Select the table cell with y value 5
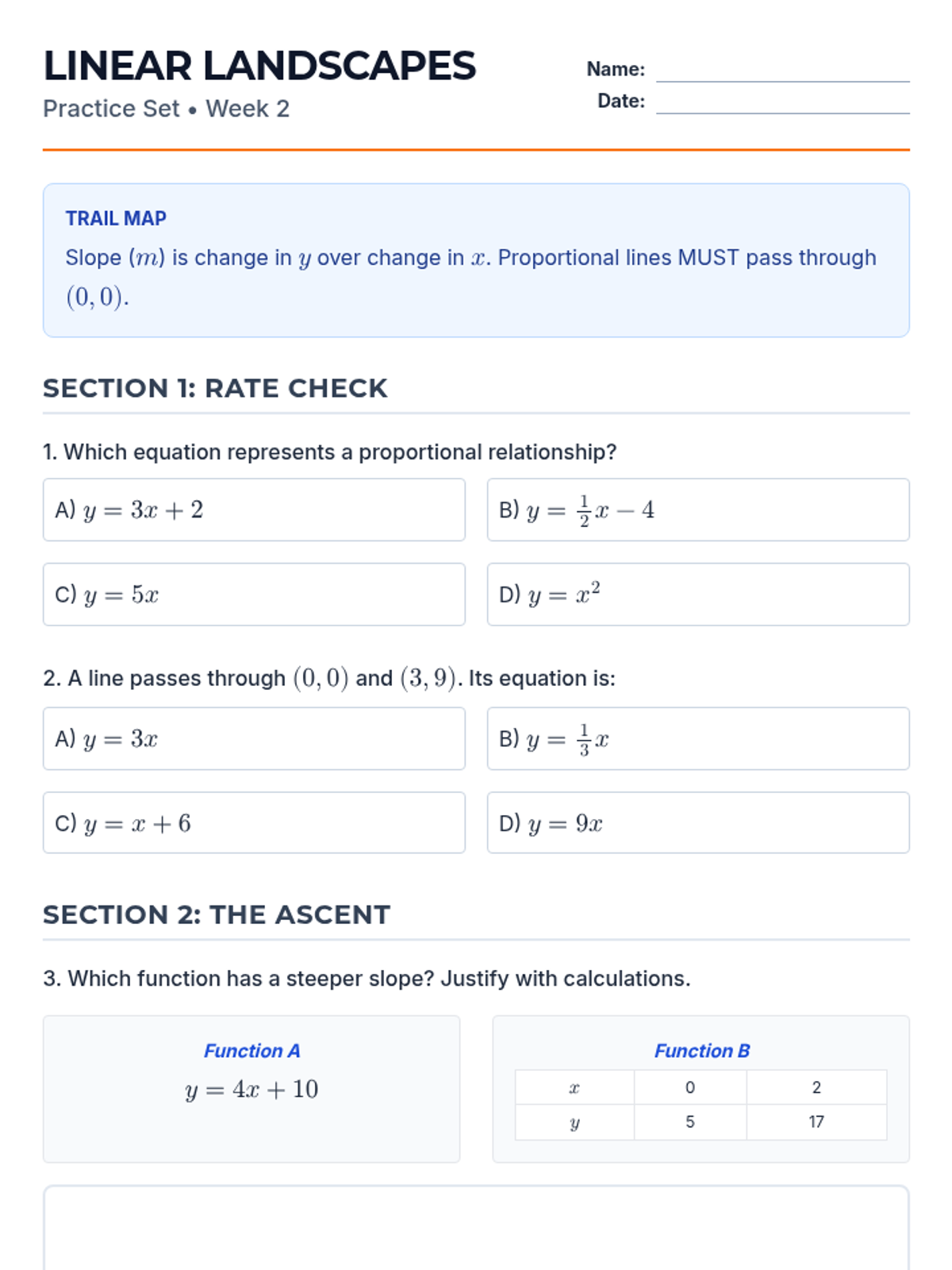952x1270 pixels. click(x=690, y=1122)
